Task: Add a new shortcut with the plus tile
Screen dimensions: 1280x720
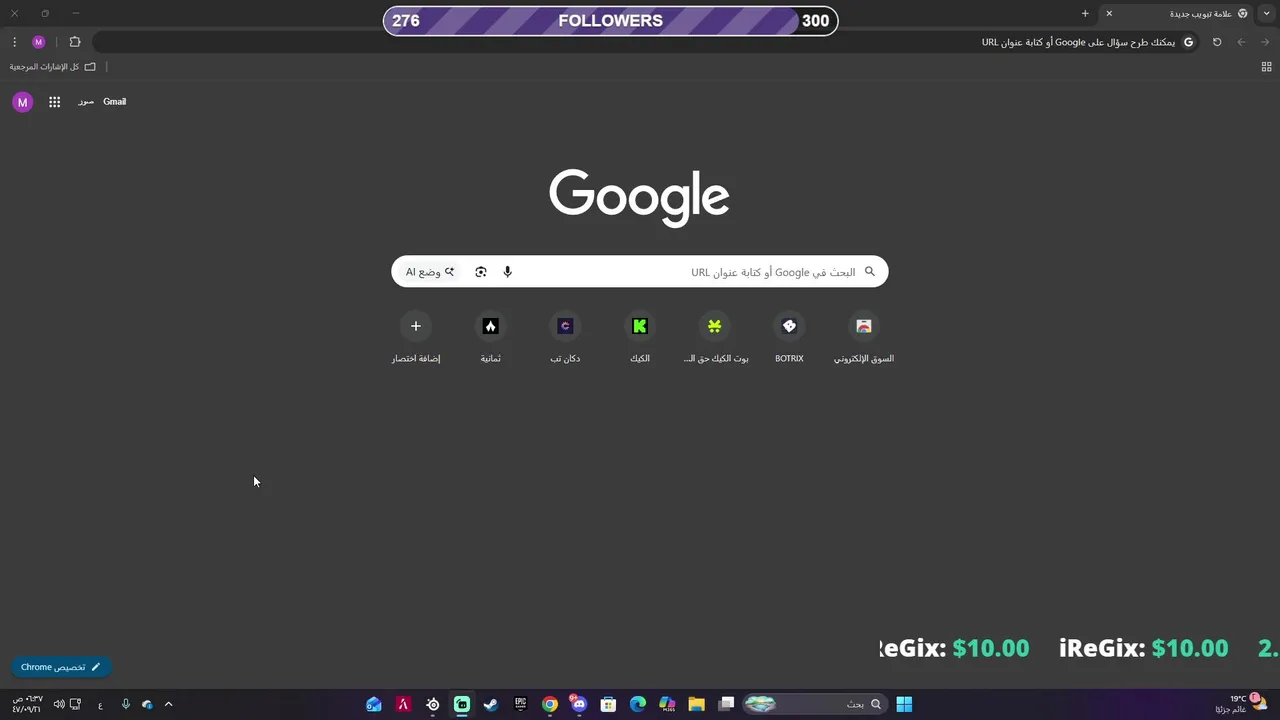Action: (416, 338)
